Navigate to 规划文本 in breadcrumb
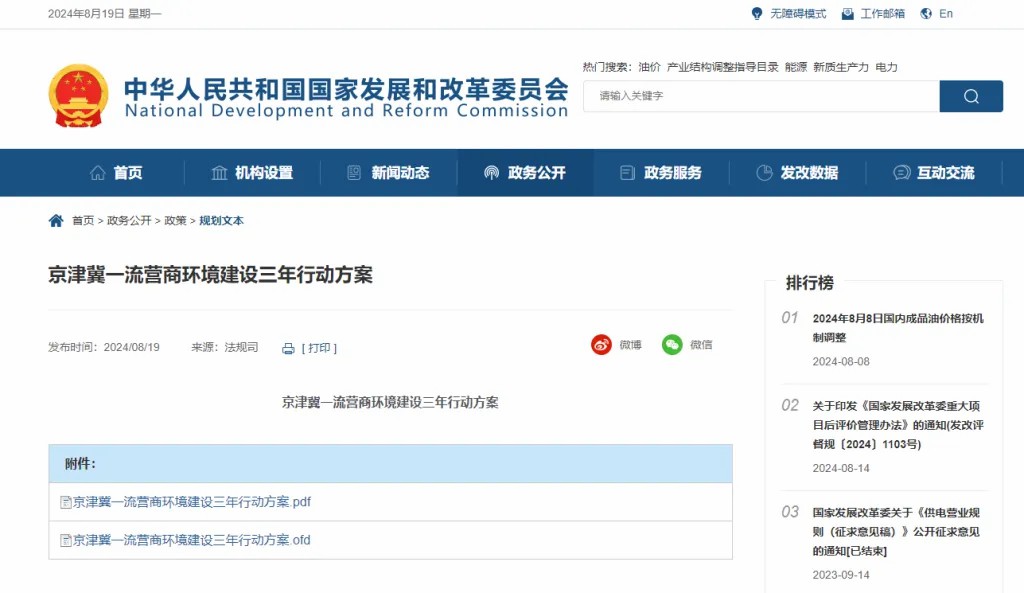1024x593 pixels. [x=221, y=221]
